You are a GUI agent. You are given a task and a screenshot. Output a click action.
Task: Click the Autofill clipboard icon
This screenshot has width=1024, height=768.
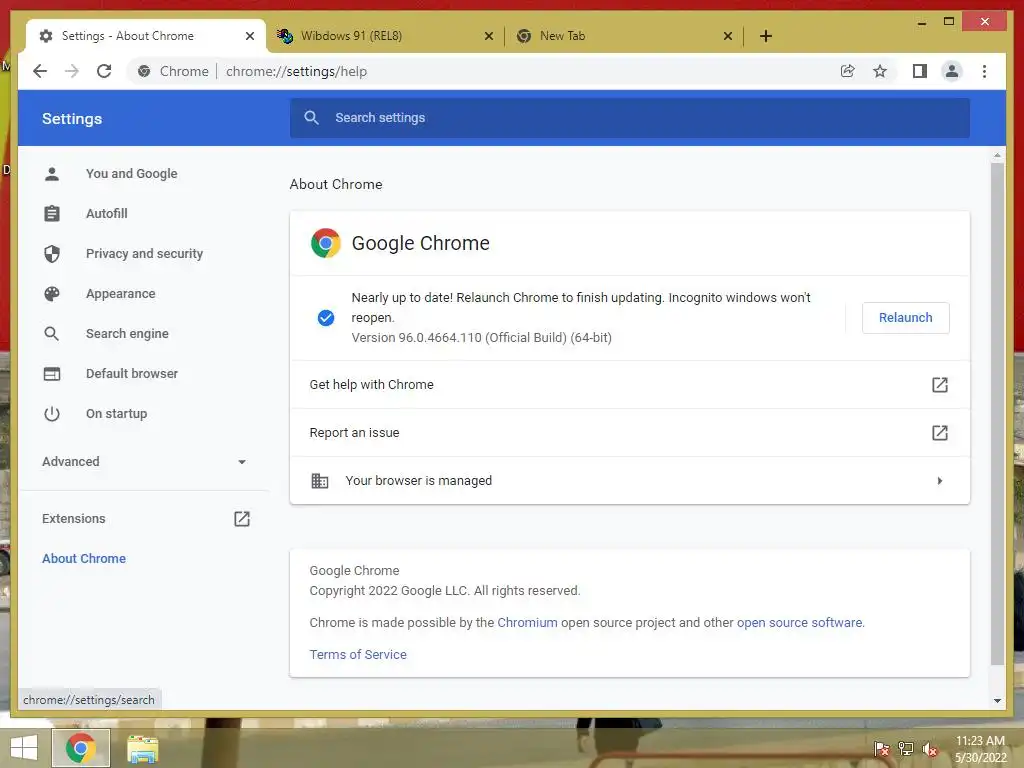pos(52,214)
